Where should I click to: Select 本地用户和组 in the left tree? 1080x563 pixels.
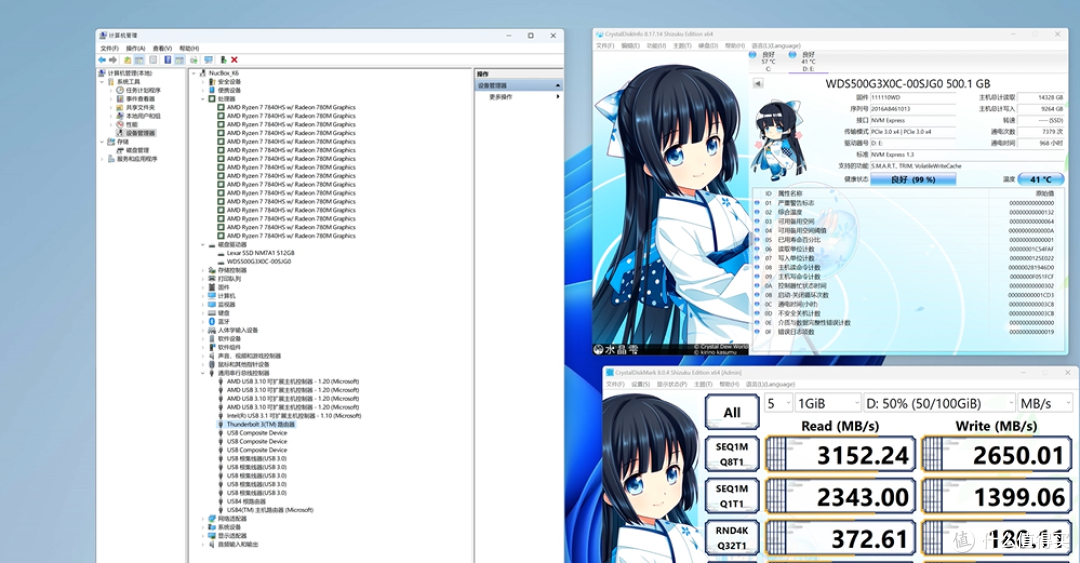pyautogui.click(x=143, y=116)
